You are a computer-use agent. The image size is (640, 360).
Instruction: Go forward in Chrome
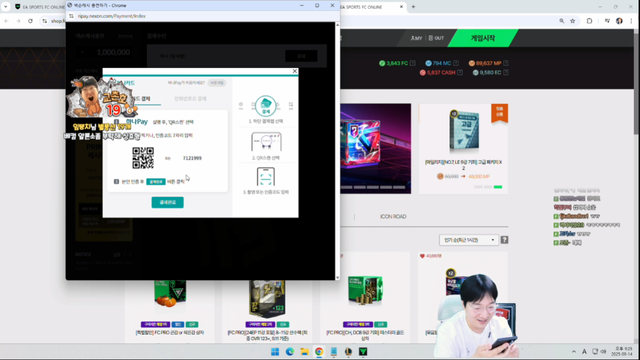click(18, 21)
